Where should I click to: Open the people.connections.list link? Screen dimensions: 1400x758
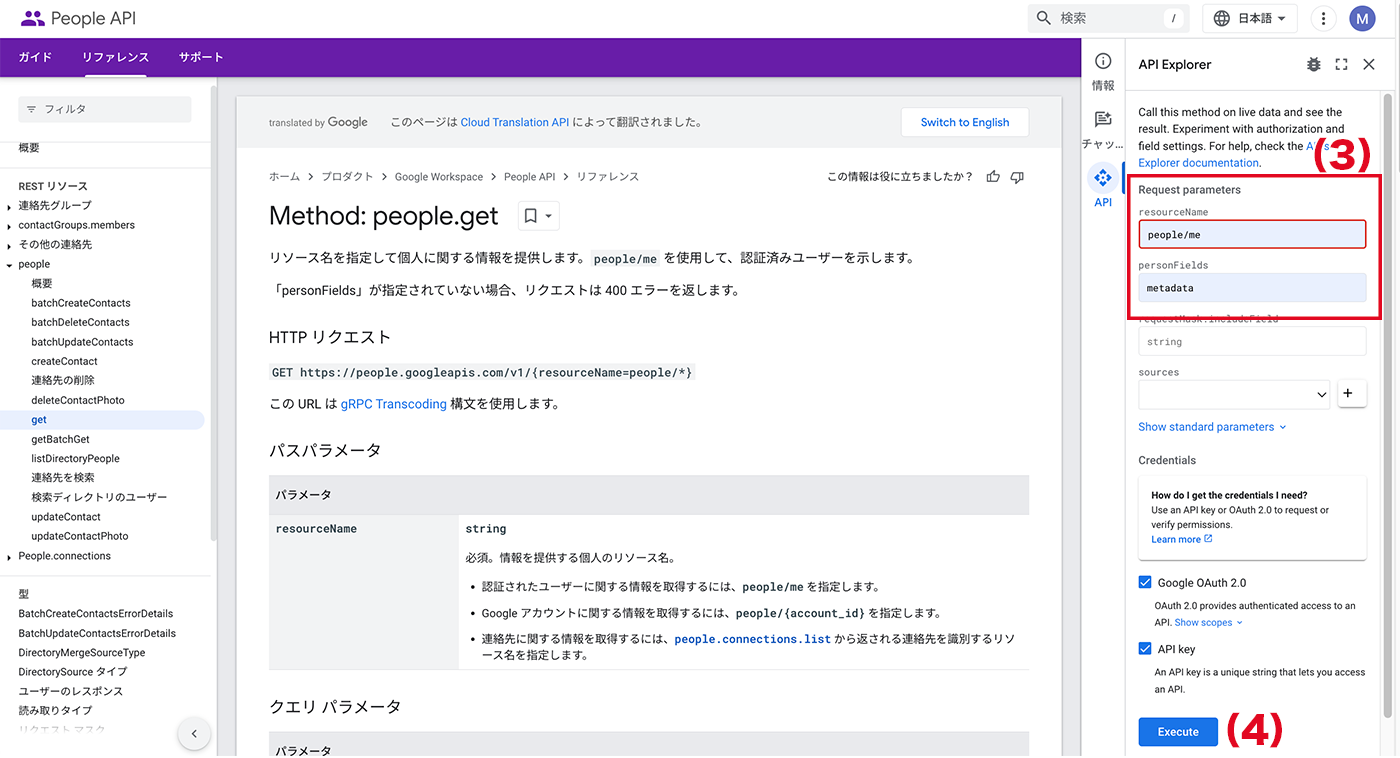click(x=753, y=639)
